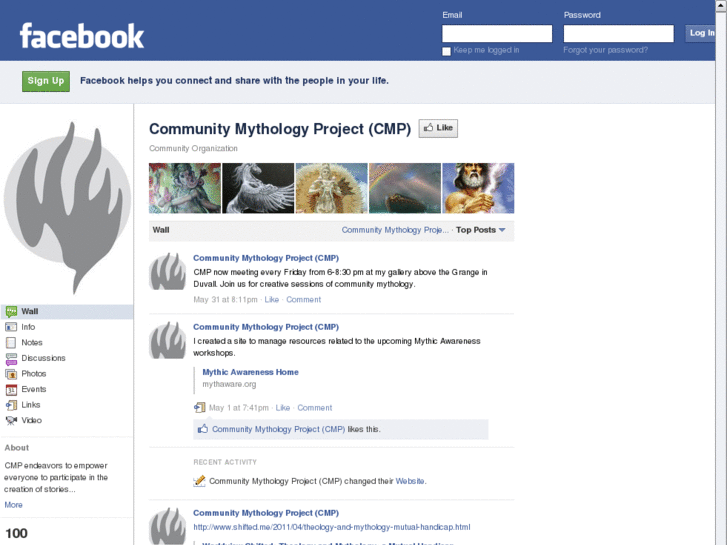
Task: Like the Community Mythology Project page
Action: [438, 128]
